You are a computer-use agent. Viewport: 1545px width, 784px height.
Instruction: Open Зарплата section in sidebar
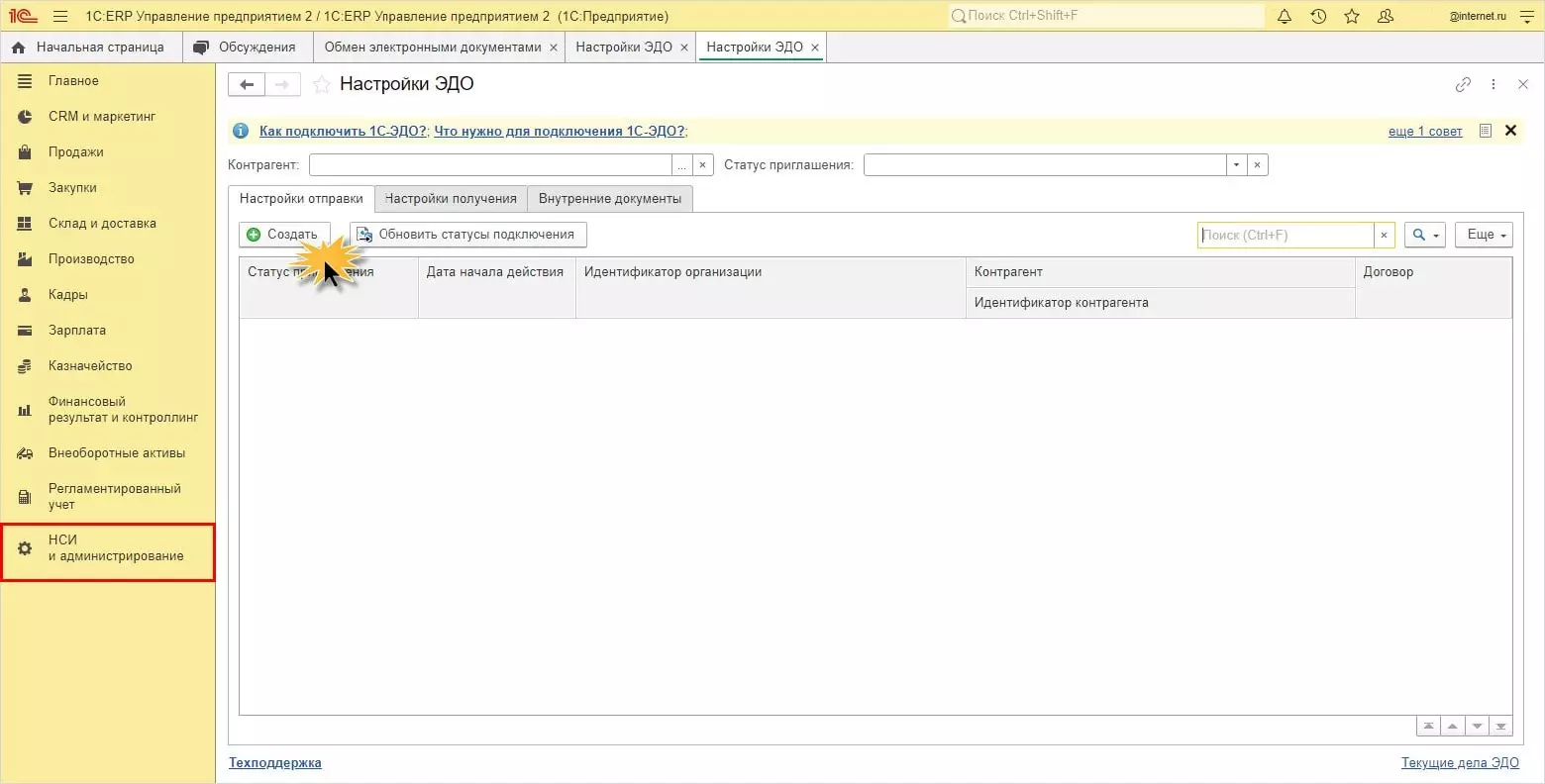tap(108, 331)
